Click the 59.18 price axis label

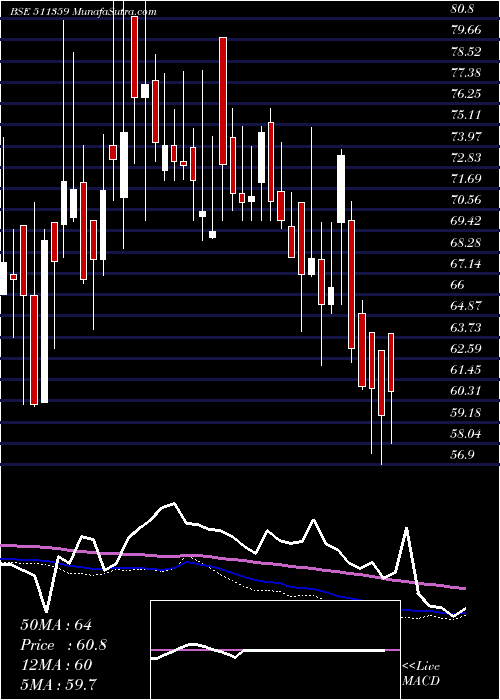click(x=466, y=412)
